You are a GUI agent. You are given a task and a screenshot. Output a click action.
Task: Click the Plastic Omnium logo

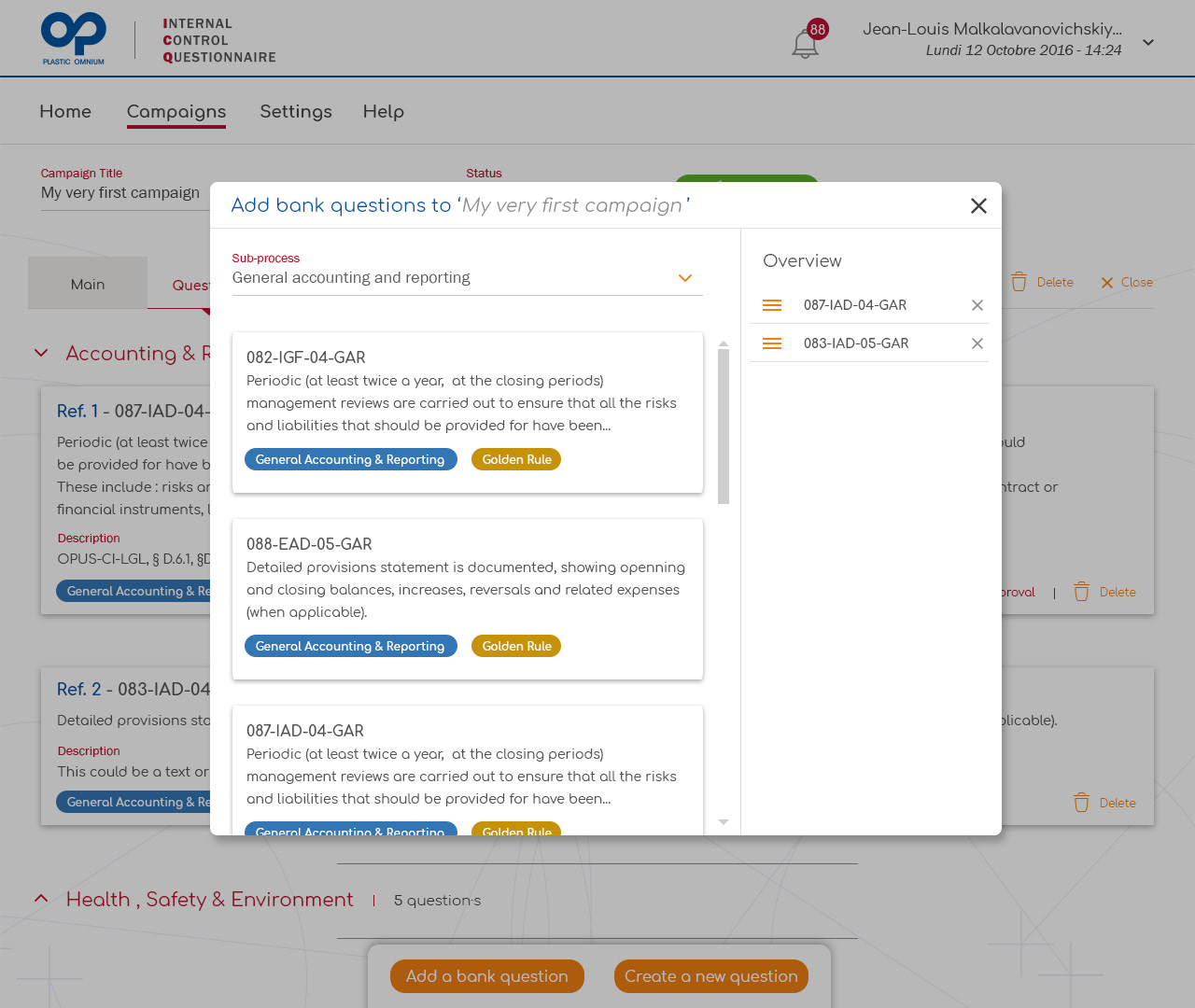(x=74, y=38)
